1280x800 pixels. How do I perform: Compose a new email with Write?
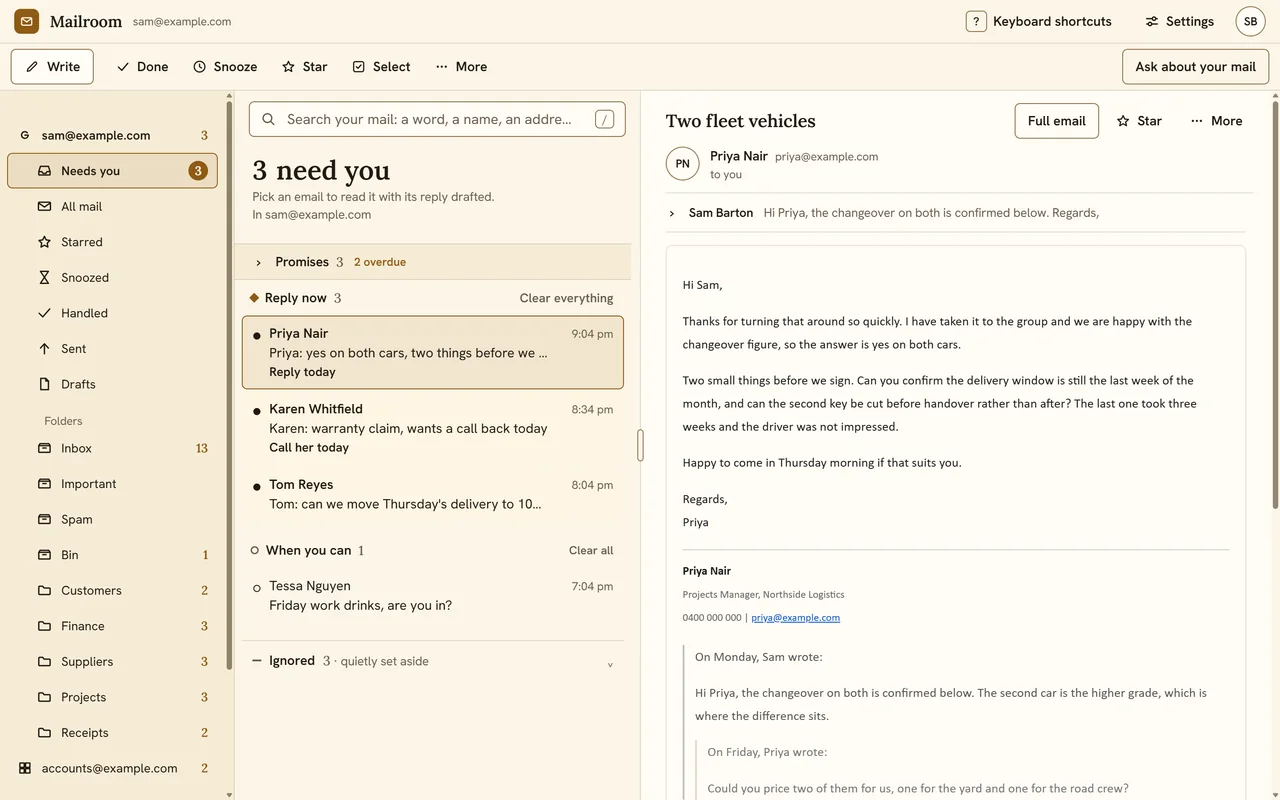pos(53,67)
